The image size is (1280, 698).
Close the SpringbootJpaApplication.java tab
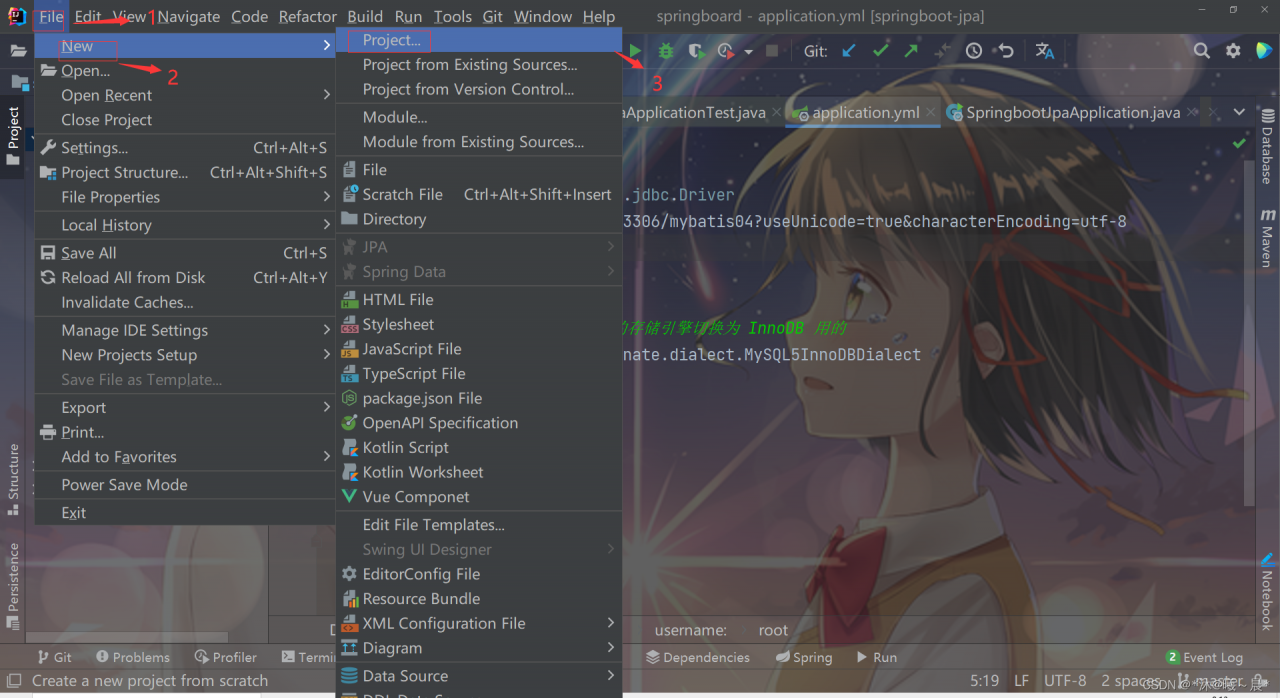(1192, 113)
